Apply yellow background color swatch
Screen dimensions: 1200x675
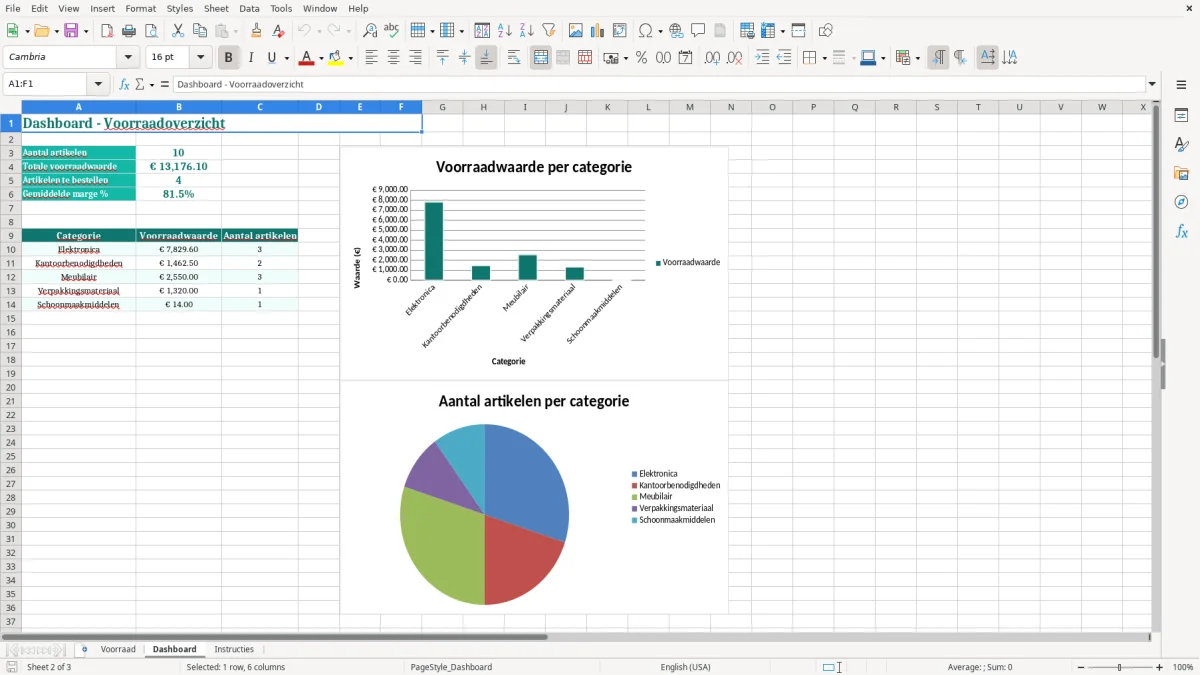click(336, 58)
